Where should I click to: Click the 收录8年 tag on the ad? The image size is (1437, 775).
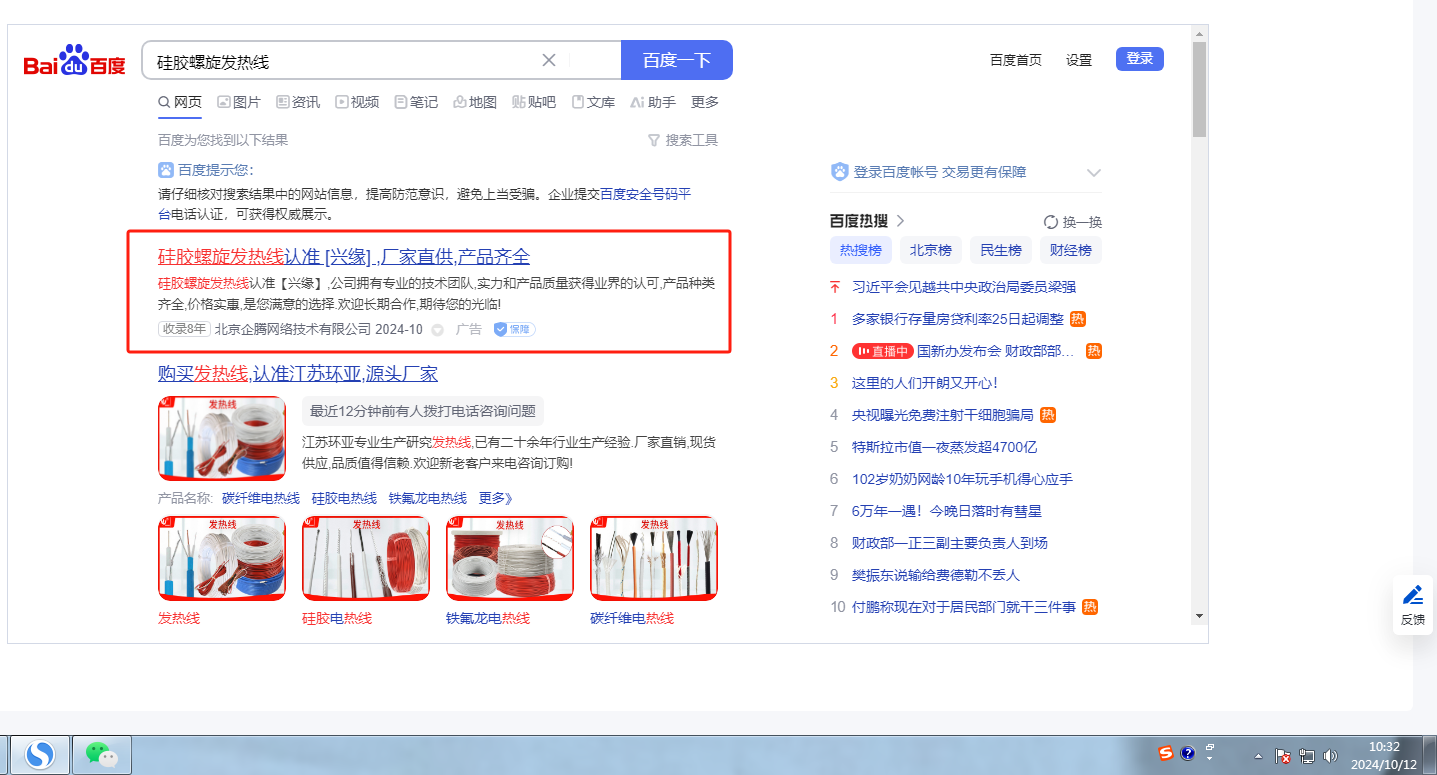pyautogui.click(x=184, y=329)
